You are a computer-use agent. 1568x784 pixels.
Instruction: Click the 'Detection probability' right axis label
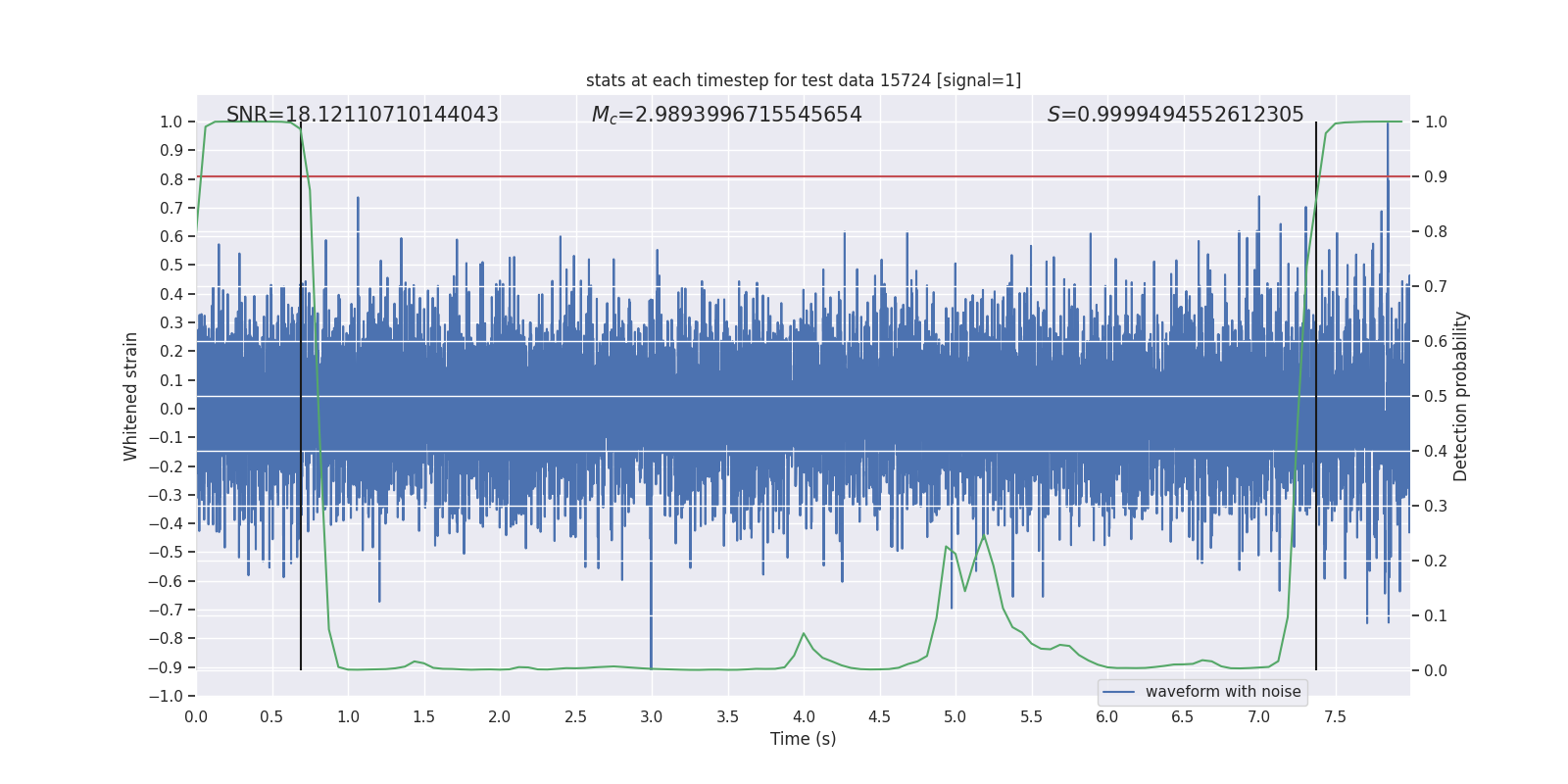(x=1461, y=396)
